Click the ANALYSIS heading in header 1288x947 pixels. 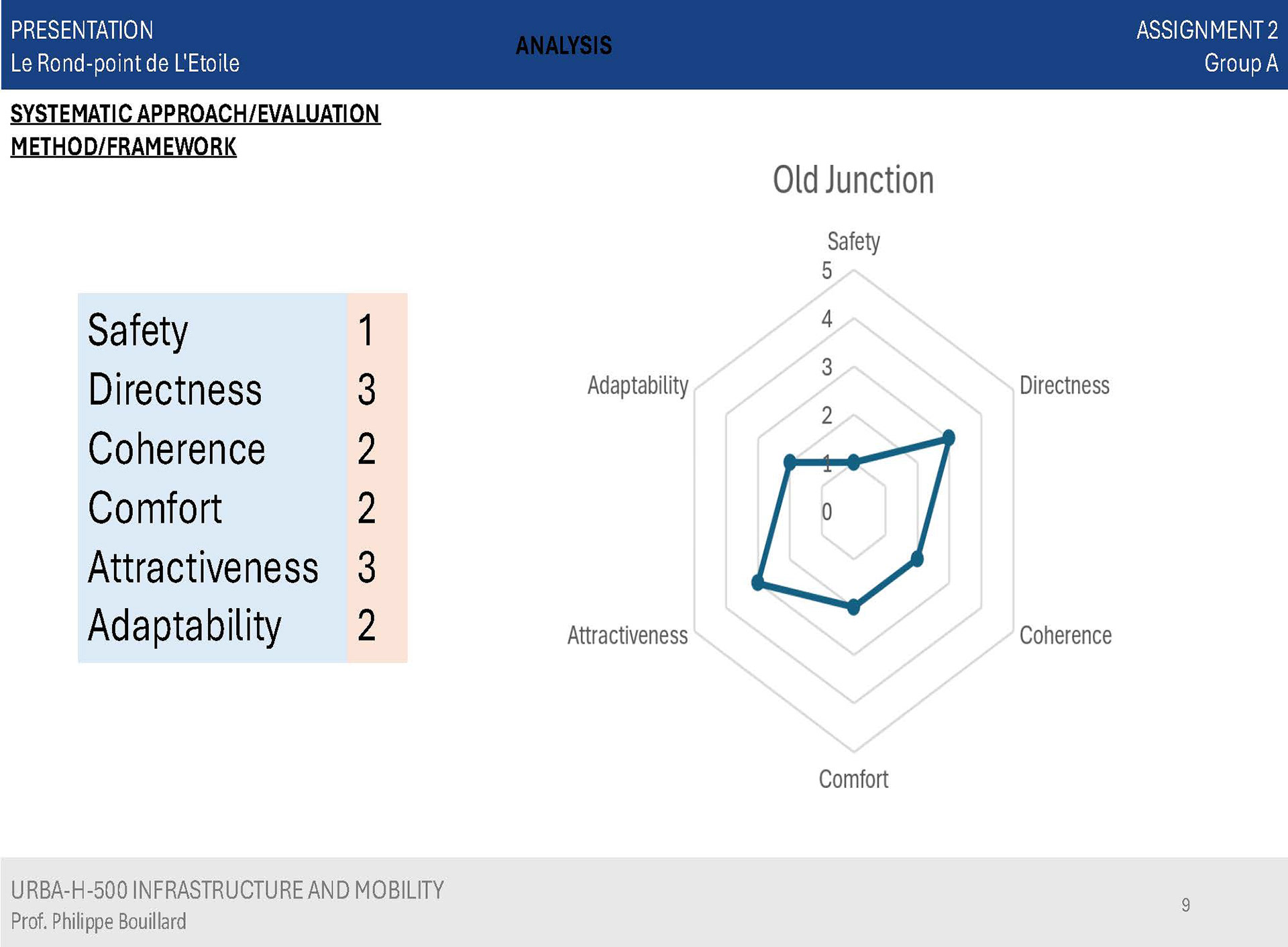pyautogui.click(x=563, y=46)
